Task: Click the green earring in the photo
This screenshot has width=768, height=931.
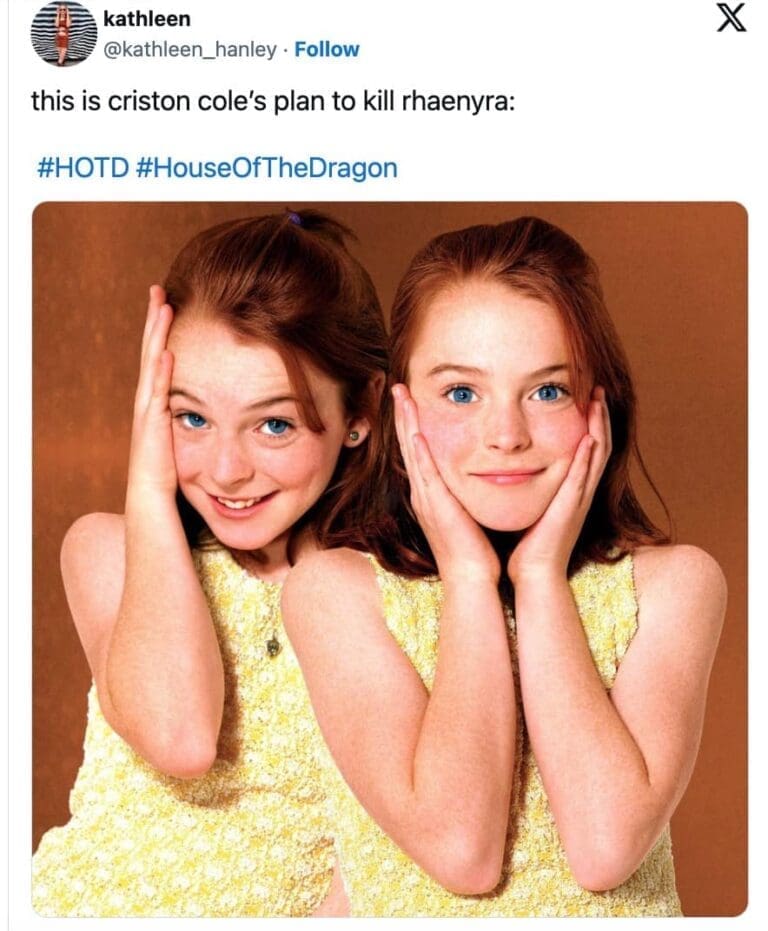Action: (354, 436)
